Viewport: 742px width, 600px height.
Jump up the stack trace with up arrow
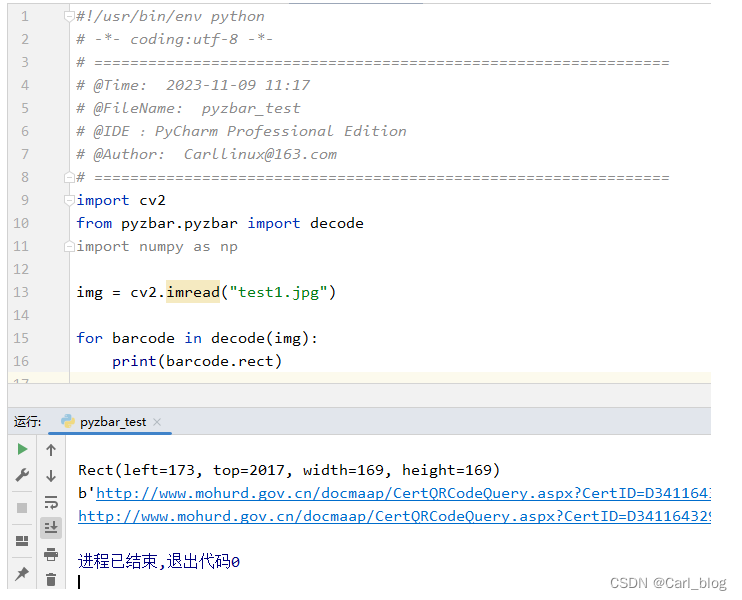point(51,450)
